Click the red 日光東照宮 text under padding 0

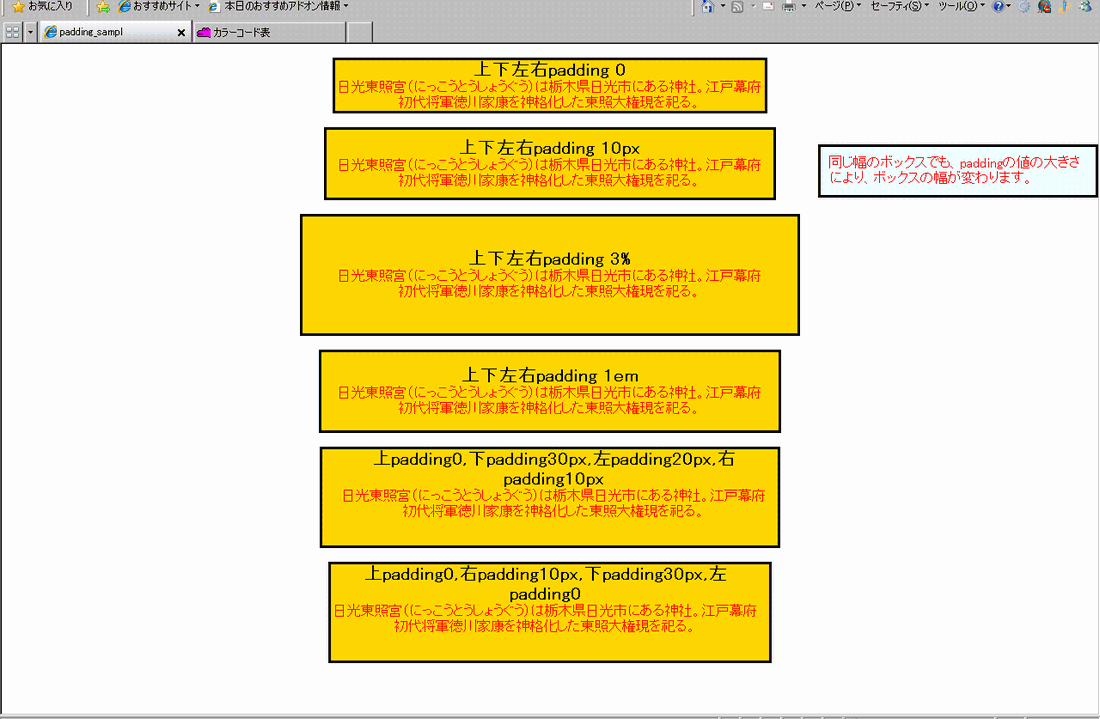coord(549,95)
